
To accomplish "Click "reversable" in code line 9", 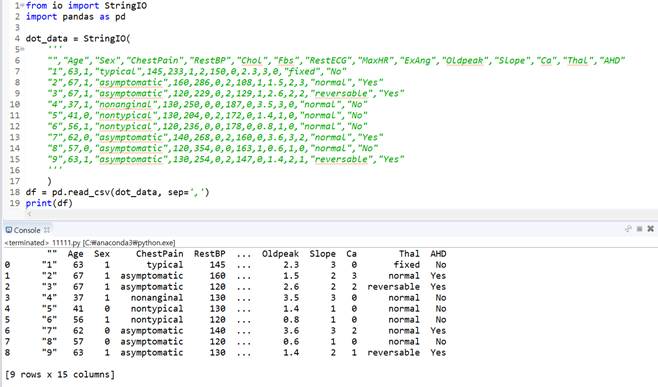I will [x=341, y=93].
